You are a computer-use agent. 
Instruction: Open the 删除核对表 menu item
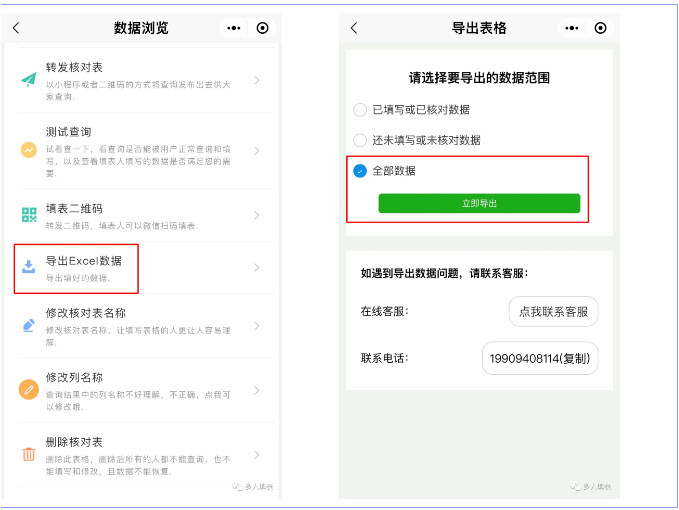coord(146,455)
